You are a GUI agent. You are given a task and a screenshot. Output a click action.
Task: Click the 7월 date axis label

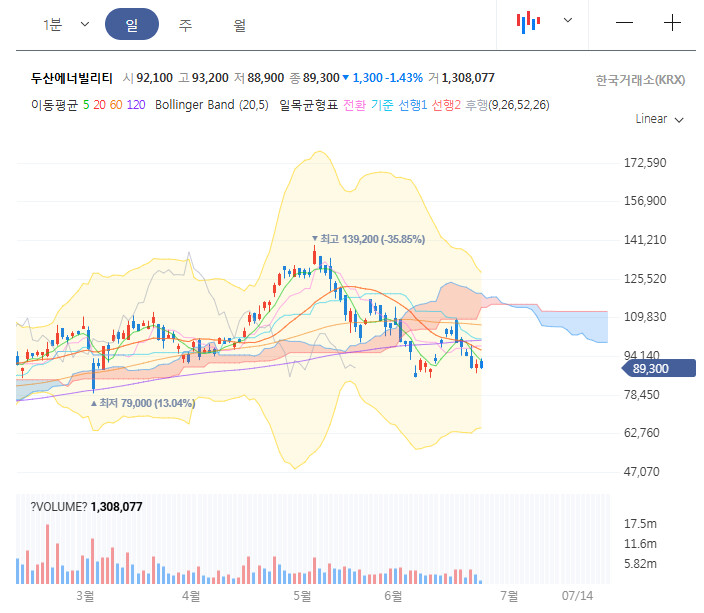click(x=509, y=596)
